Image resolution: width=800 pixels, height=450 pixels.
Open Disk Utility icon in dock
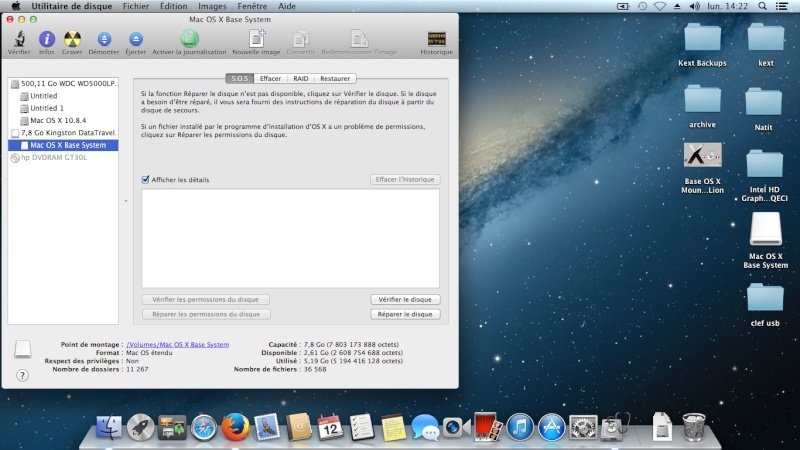click(615, 428)
